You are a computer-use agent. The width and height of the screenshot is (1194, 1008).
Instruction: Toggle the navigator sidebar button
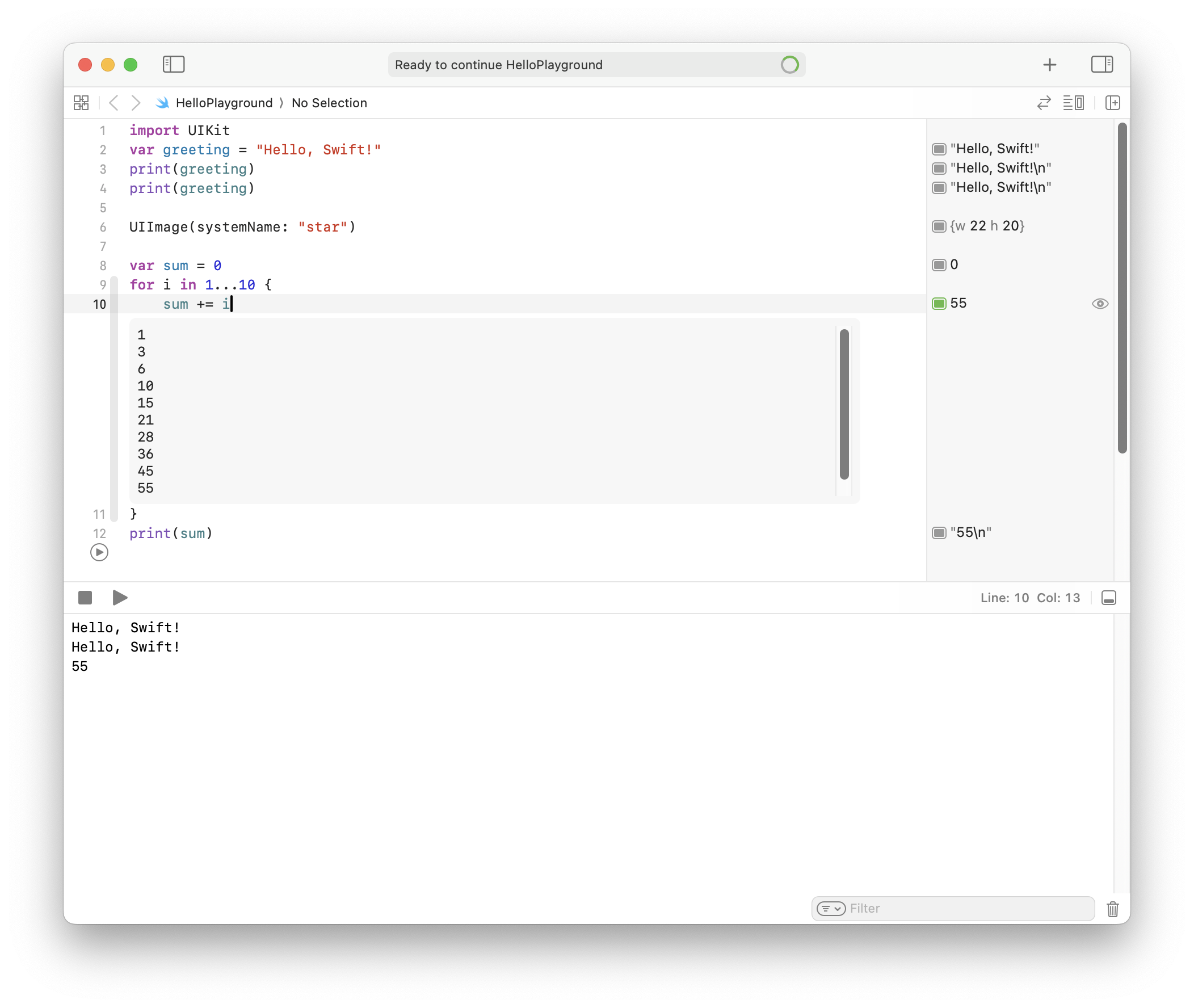tap(173, 65)
